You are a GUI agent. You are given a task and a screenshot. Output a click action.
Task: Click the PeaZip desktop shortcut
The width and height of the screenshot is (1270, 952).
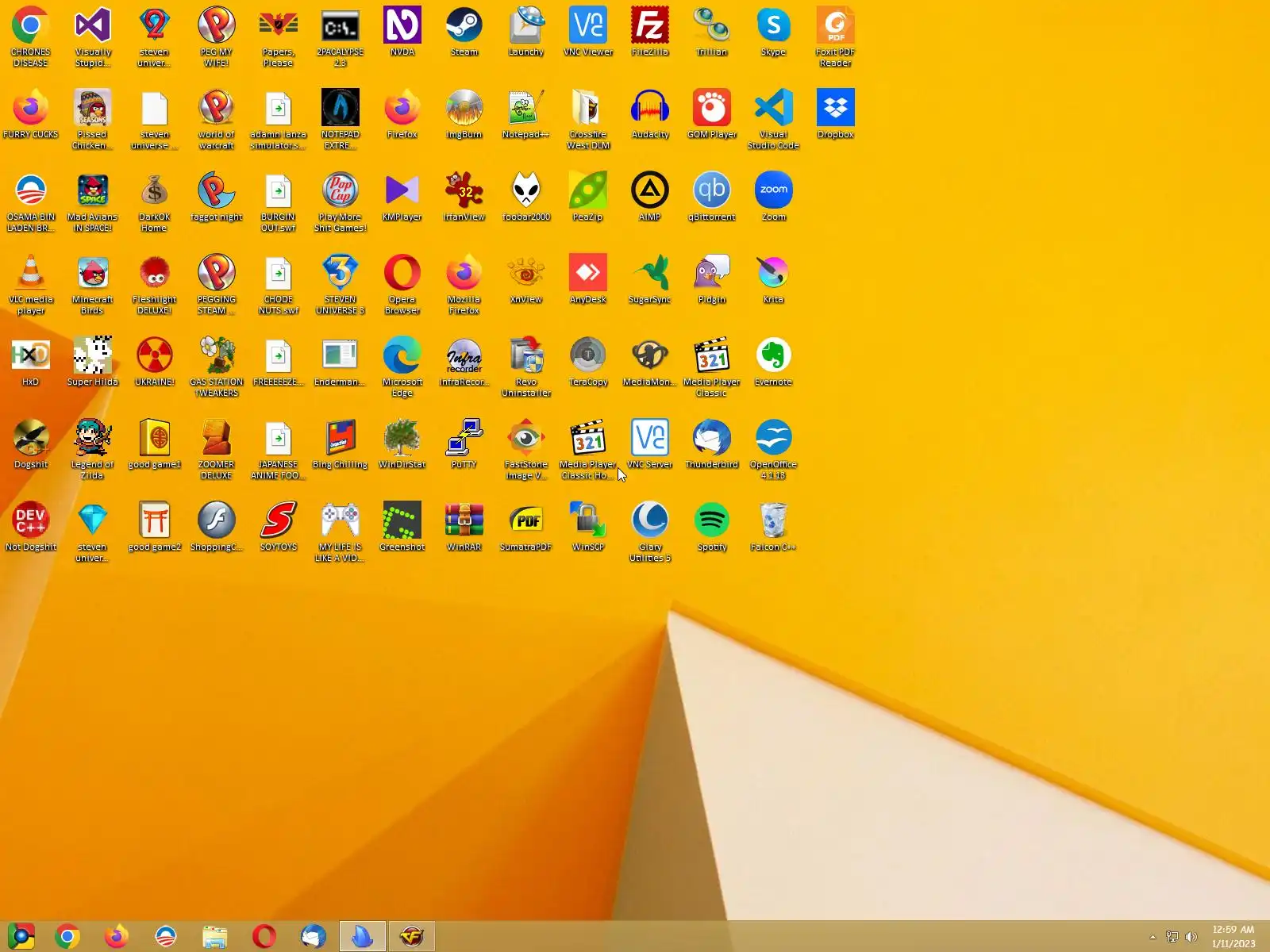[588, 198]
